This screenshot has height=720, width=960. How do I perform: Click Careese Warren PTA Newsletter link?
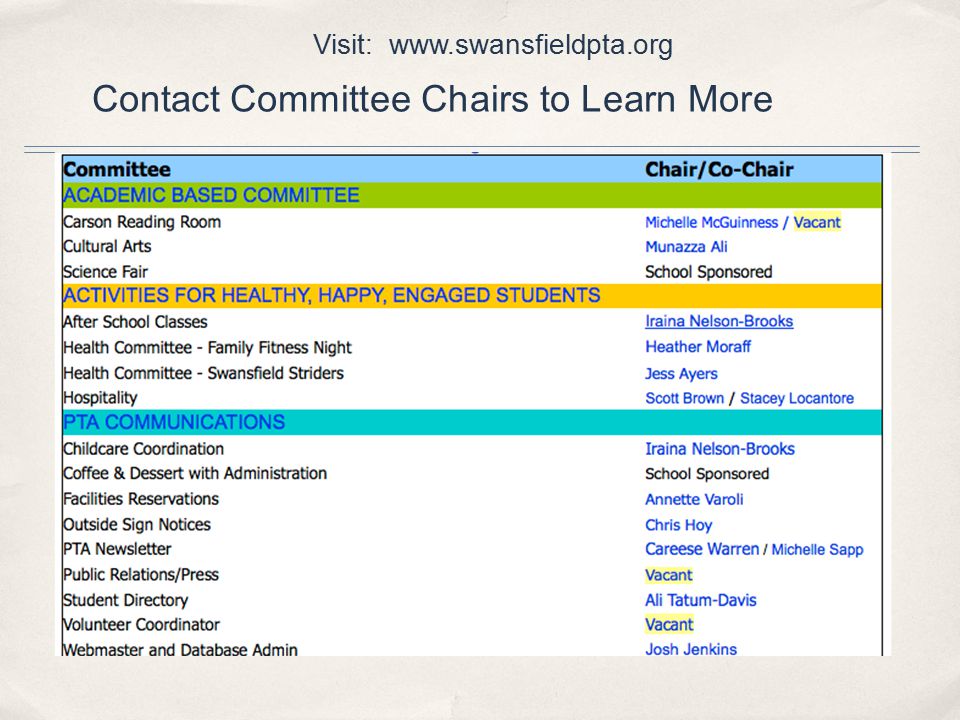pos(702,549)
